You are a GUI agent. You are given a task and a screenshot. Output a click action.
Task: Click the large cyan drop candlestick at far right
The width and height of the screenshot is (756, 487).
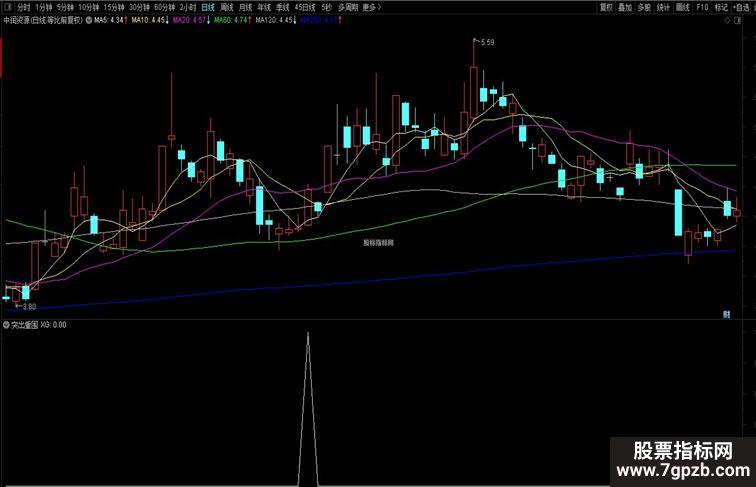click(x=678, y=212)
